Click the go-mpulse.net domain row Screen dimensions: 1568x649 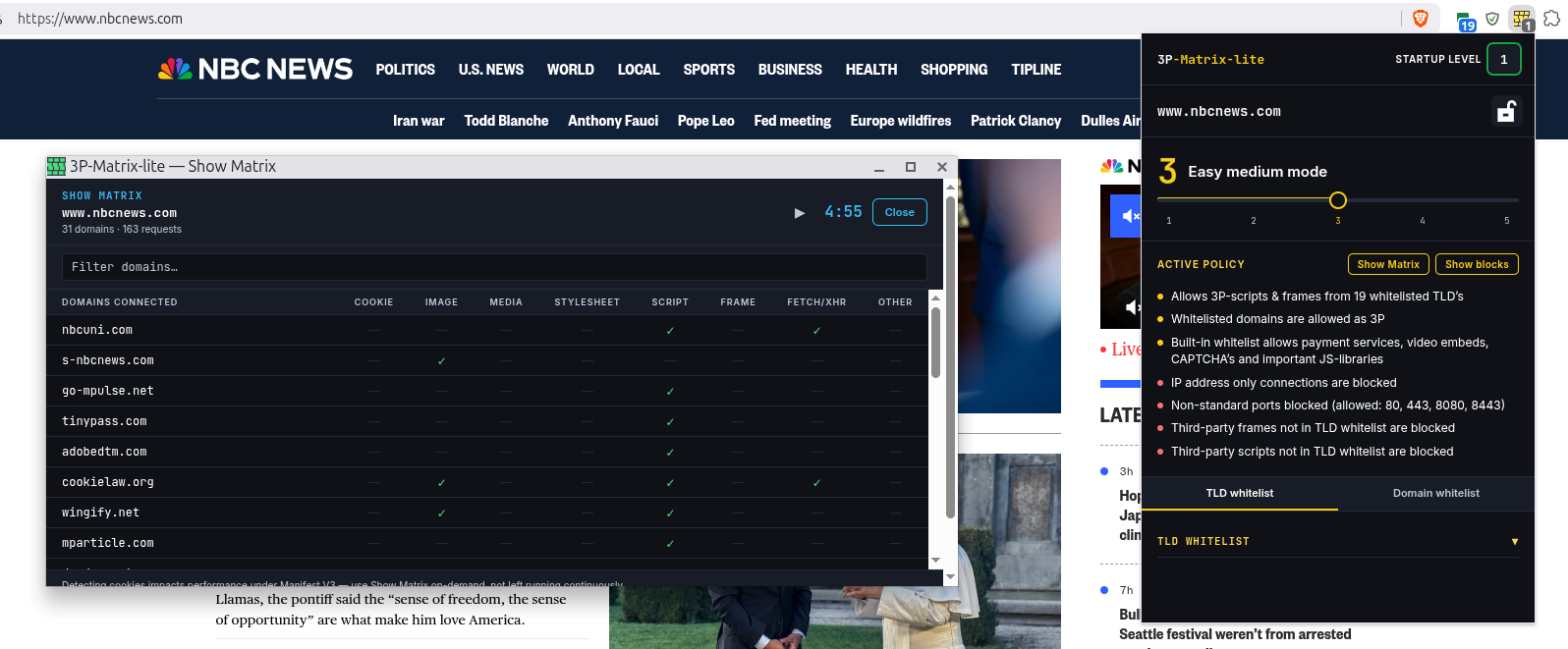tap(486, 391)
